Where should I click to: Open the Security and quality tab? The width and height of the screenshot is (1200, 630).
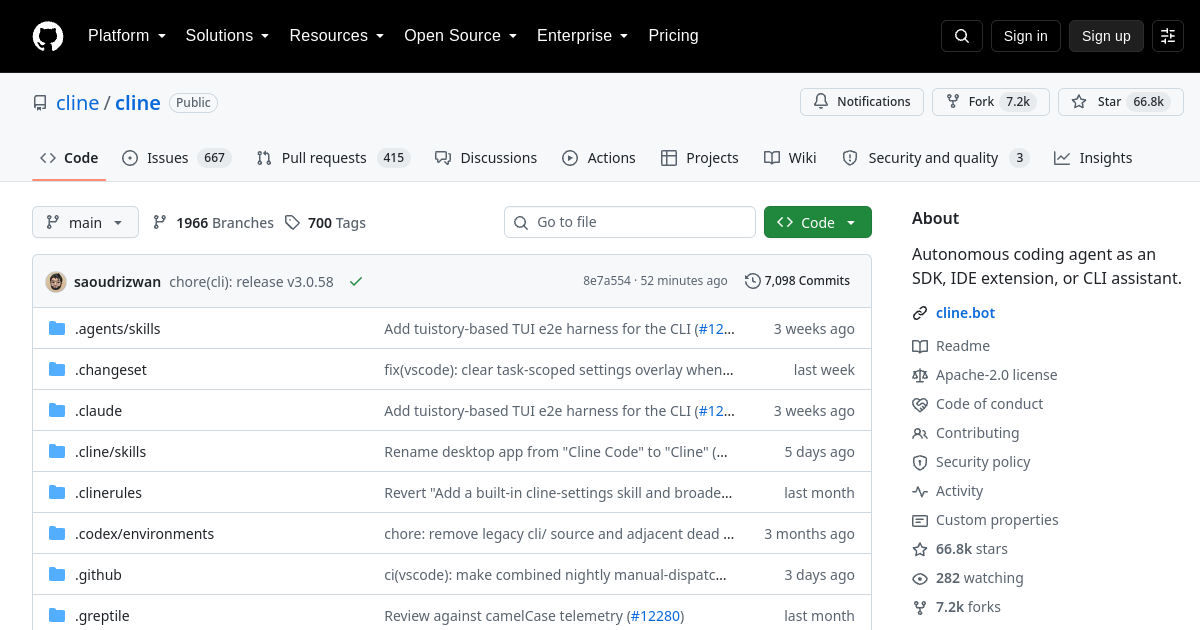935,158
